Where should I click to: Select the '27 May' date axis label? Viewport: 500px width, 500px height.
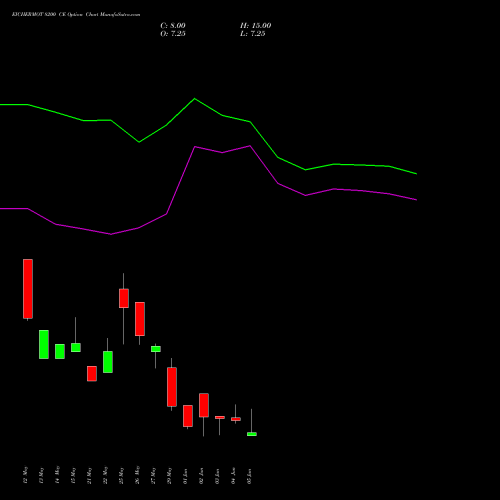(x=154, y=475)
